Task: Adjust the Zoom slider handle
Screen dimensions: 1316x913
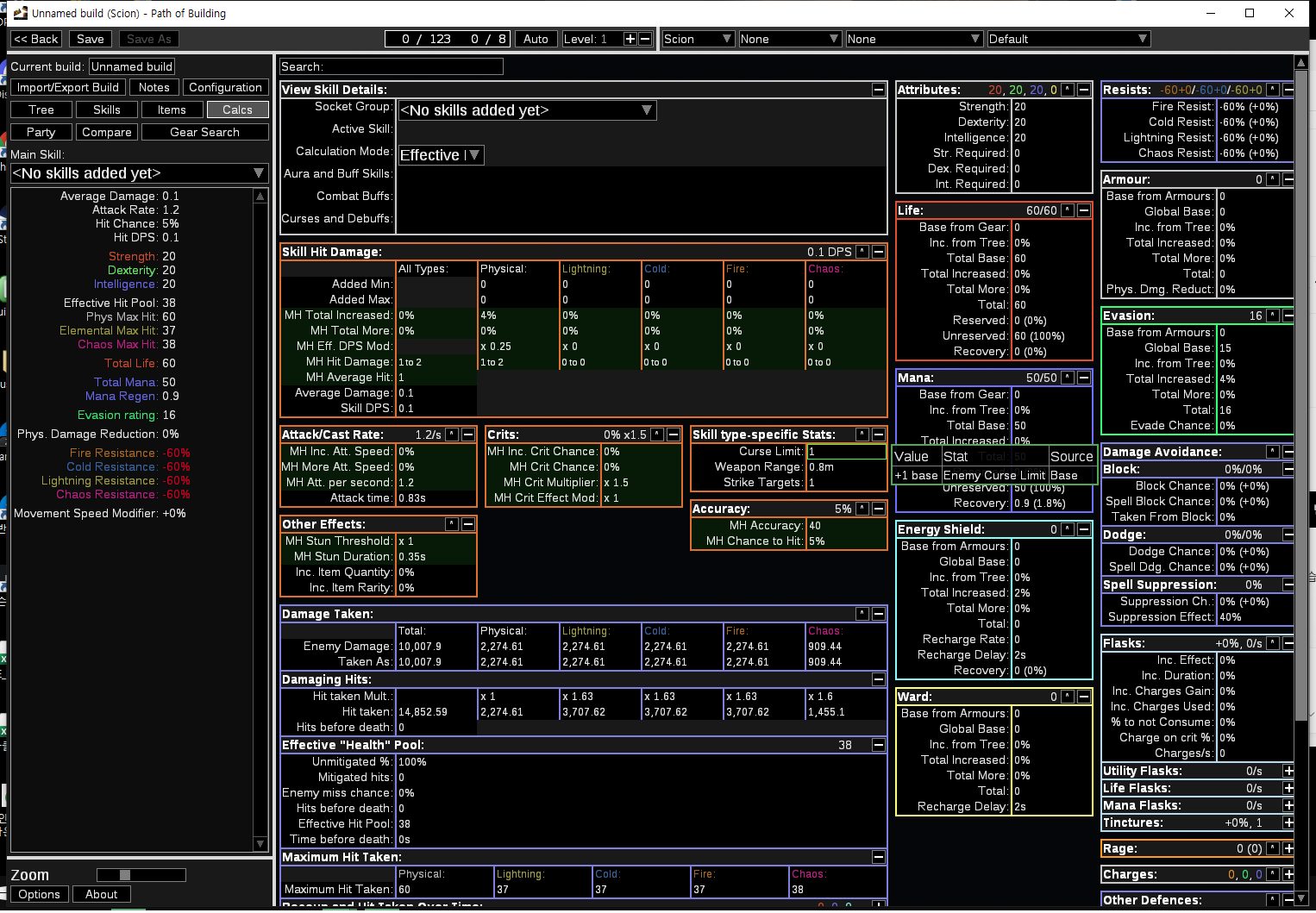Action: point(125,875)
